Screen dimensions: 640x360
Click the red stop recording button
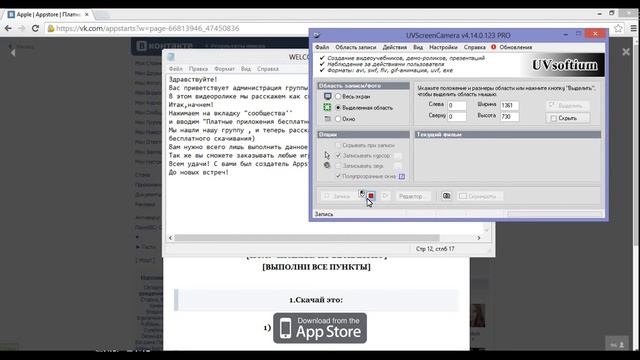coord(371,196)
